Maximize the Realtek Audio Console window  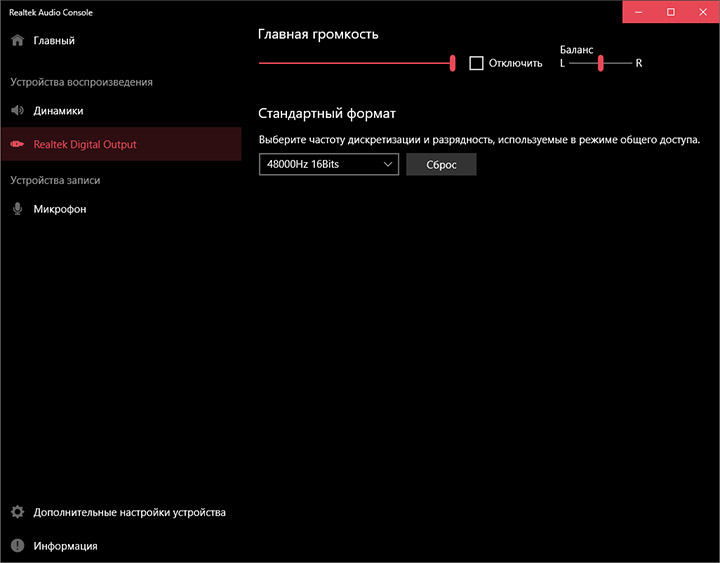click(671, 12)
